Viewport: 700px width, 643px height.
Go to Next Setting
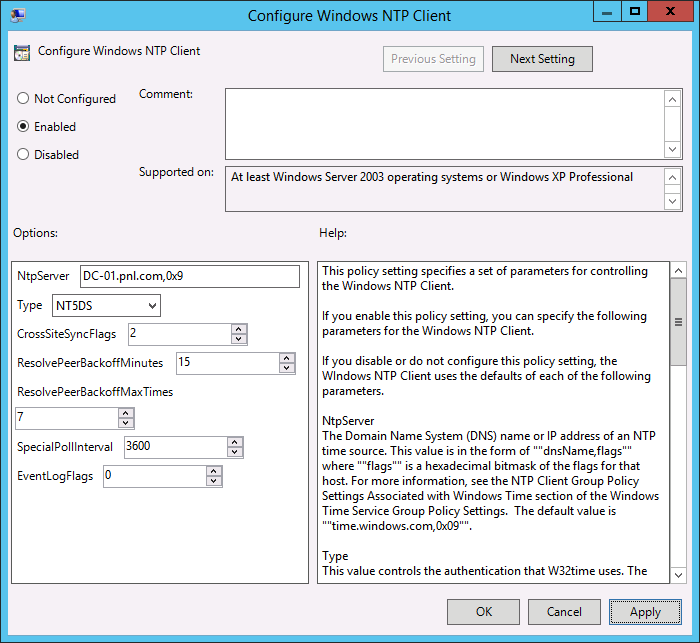click(x=542, y=59)
